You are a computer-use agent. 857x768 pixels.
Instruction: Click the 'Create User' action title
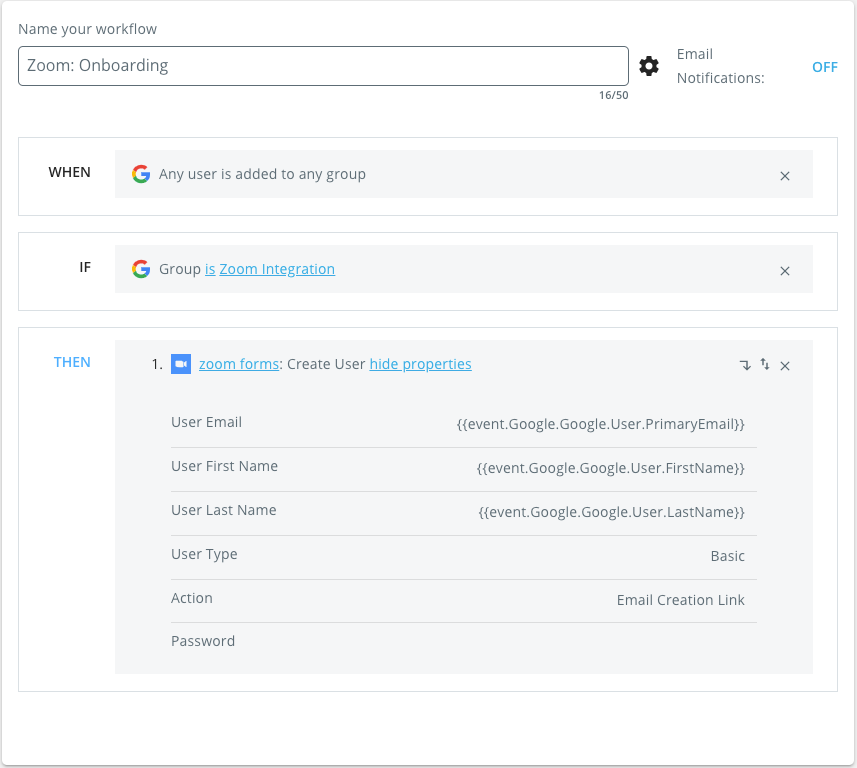pyautogui.click(x=326, y=364)
